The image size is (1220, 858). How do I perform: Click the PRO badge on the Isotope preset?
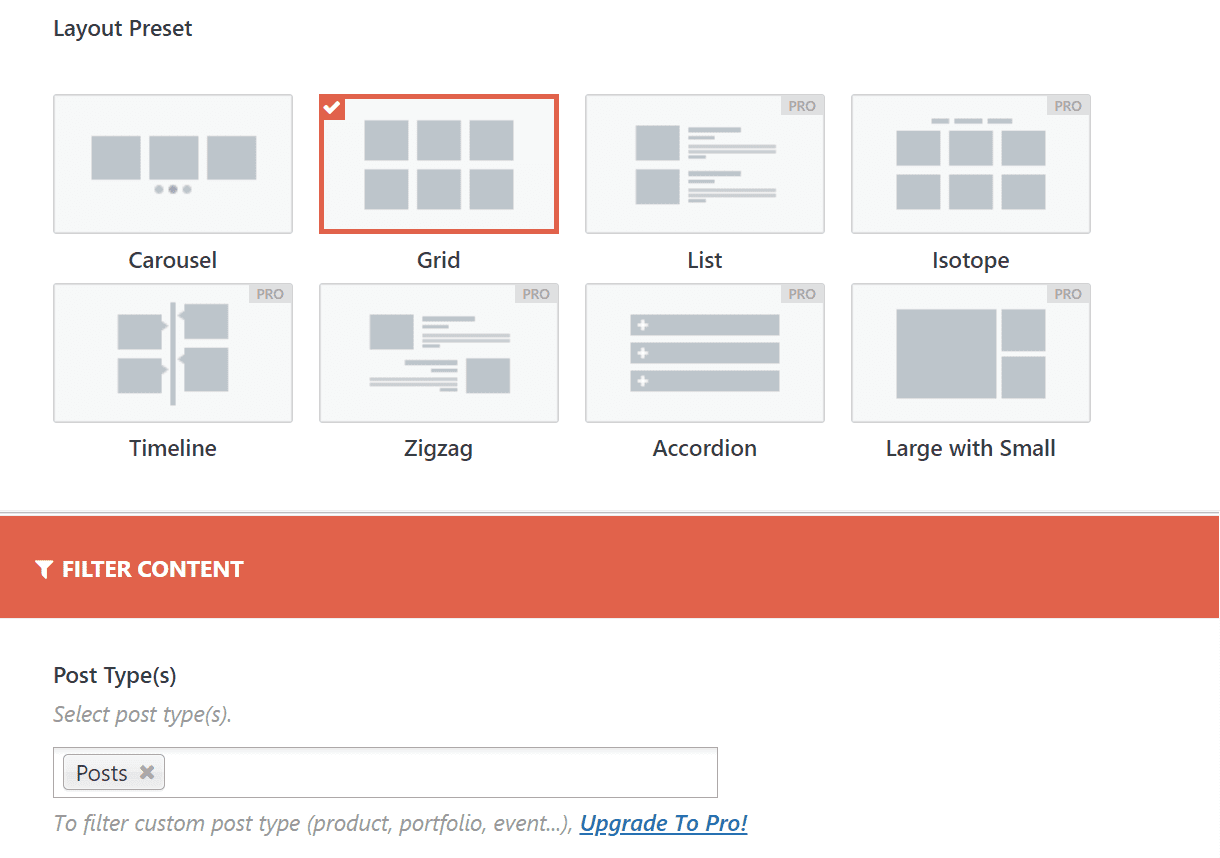point(1068,105)
